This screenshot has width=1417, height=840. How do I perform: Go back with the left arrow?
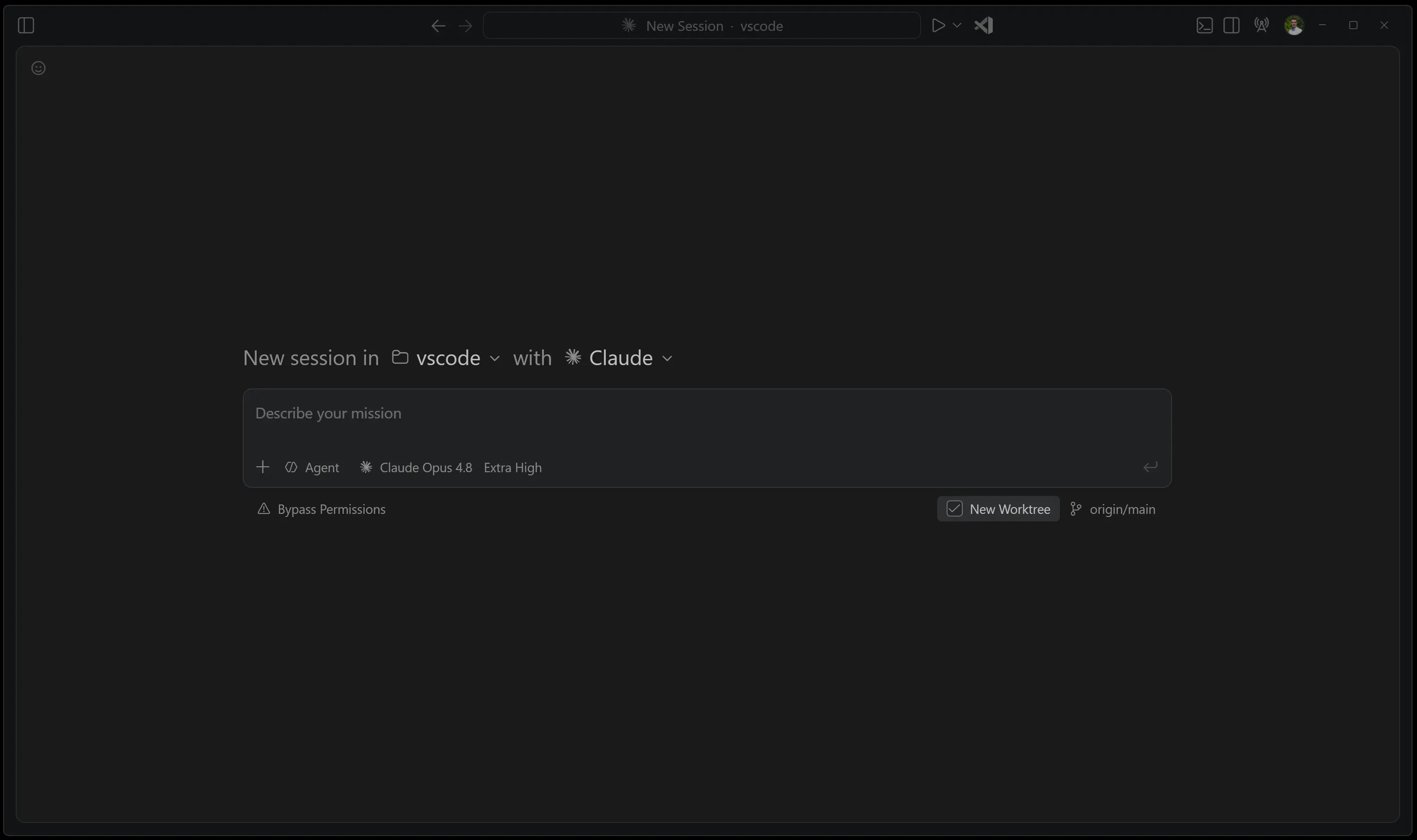click(x=438, y=26)
